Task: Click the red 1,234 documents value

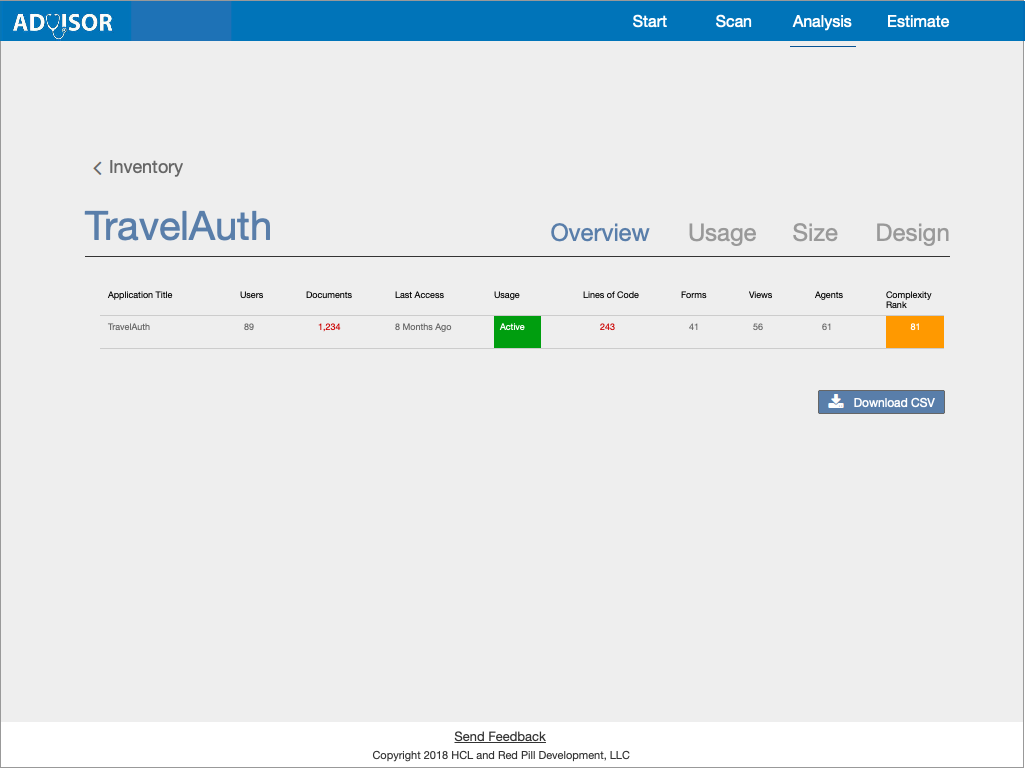Action: click(x=329, y=327)
